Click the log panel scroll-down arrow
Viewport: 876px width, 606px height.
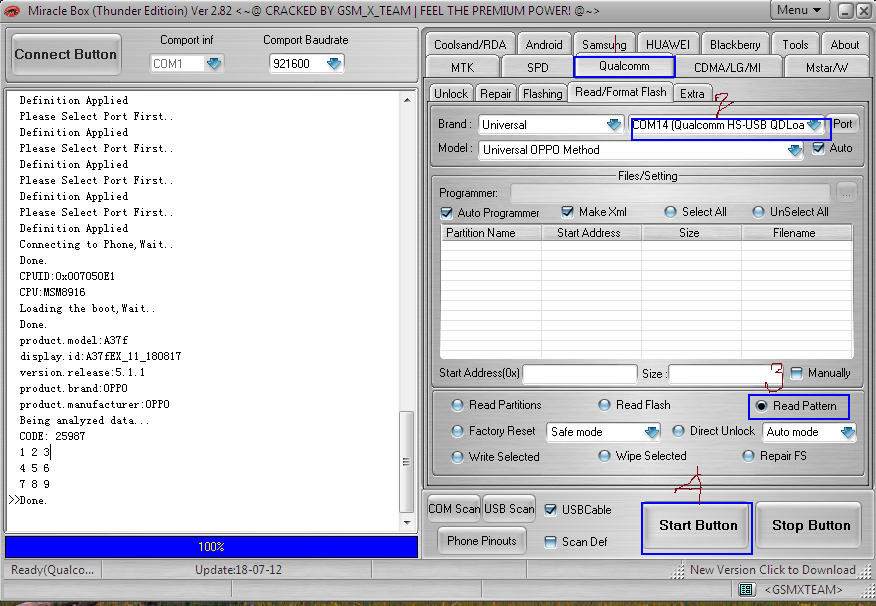pyautogui.click(x=407, y=523)
